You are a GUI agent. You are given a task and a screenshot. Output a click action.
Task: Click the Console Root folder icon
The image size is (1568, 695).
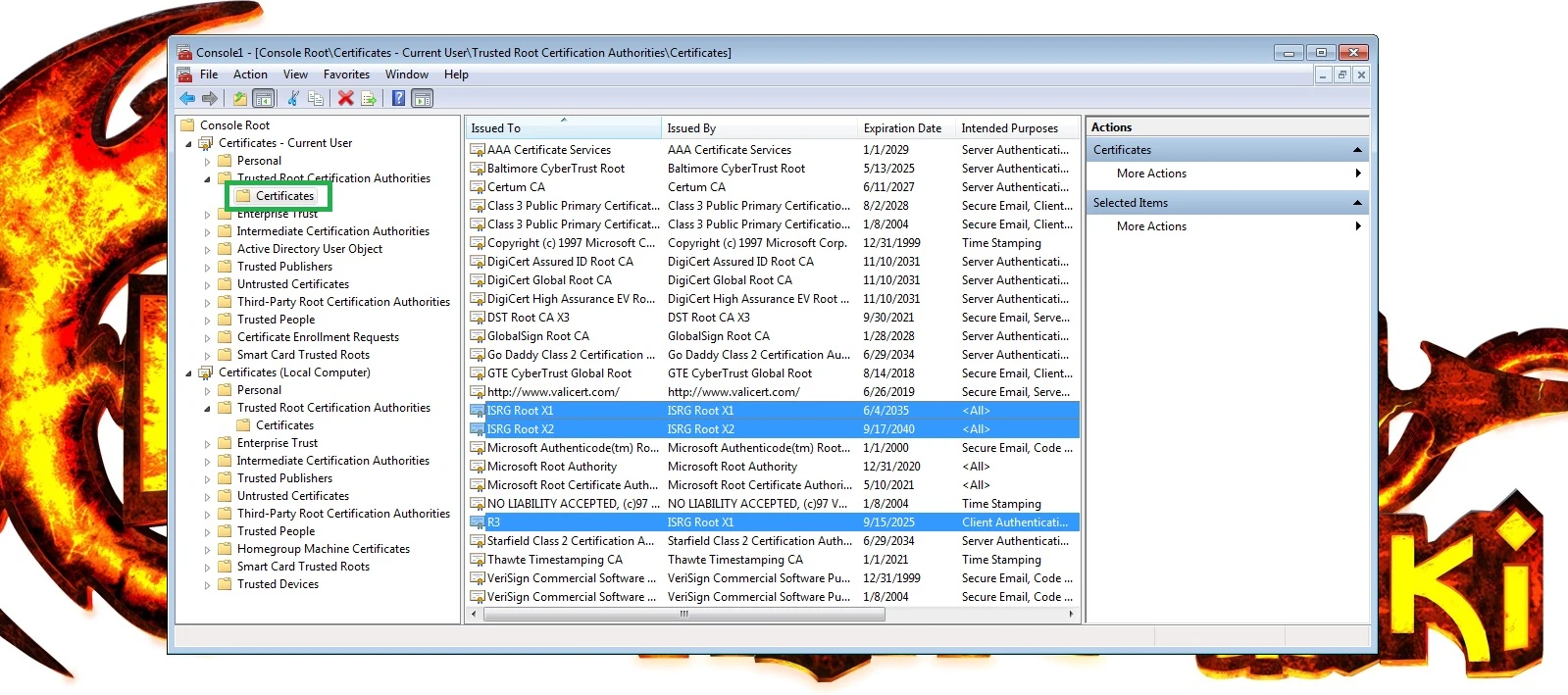(x=187, y=125)
